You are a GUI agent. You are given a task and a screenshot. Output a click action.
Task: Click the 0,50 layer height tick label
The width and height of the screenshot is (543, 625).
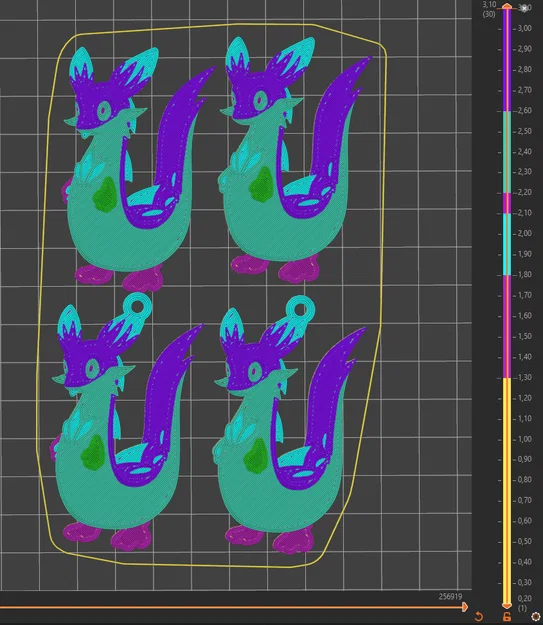click(524, 541)
